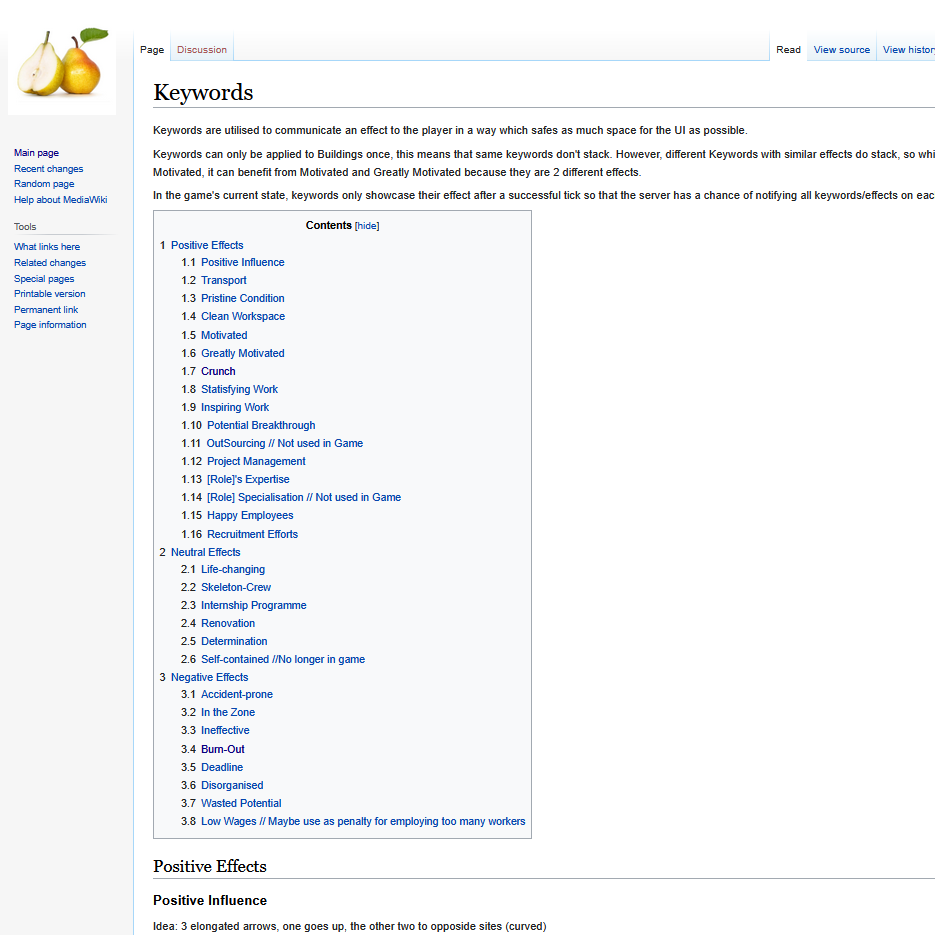The image size is (935, 935).
Task: Jump to OutSourcing entry
Action: [x=284, y=443]
